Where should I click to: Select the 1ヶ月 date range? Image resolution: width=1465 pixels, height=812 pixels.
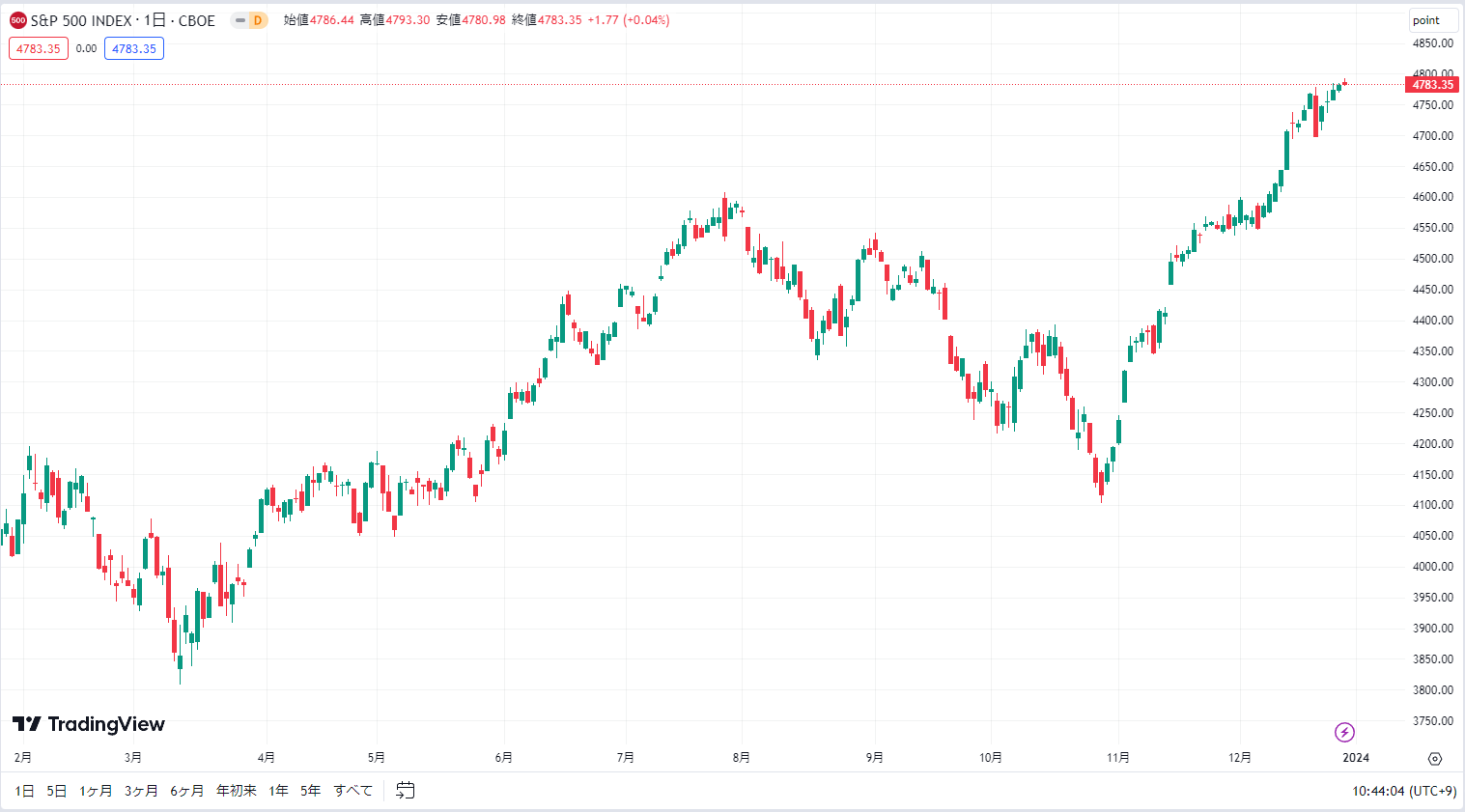click(x=96, y=791)
